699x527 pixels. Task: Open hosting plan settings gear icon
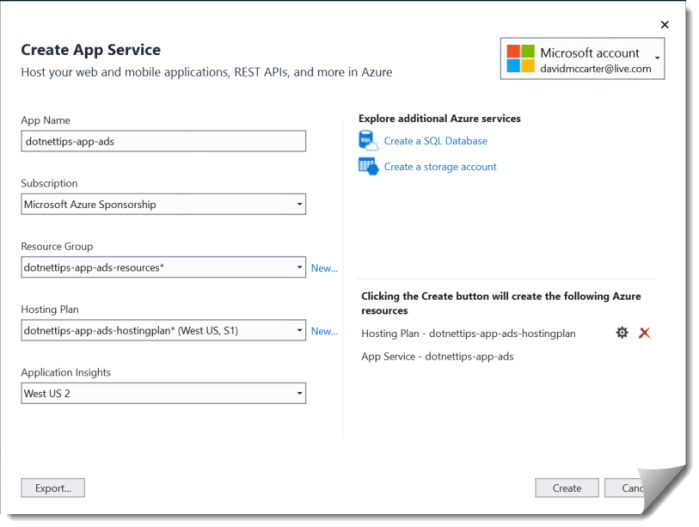pyautogui.click(x=622, y=333)
